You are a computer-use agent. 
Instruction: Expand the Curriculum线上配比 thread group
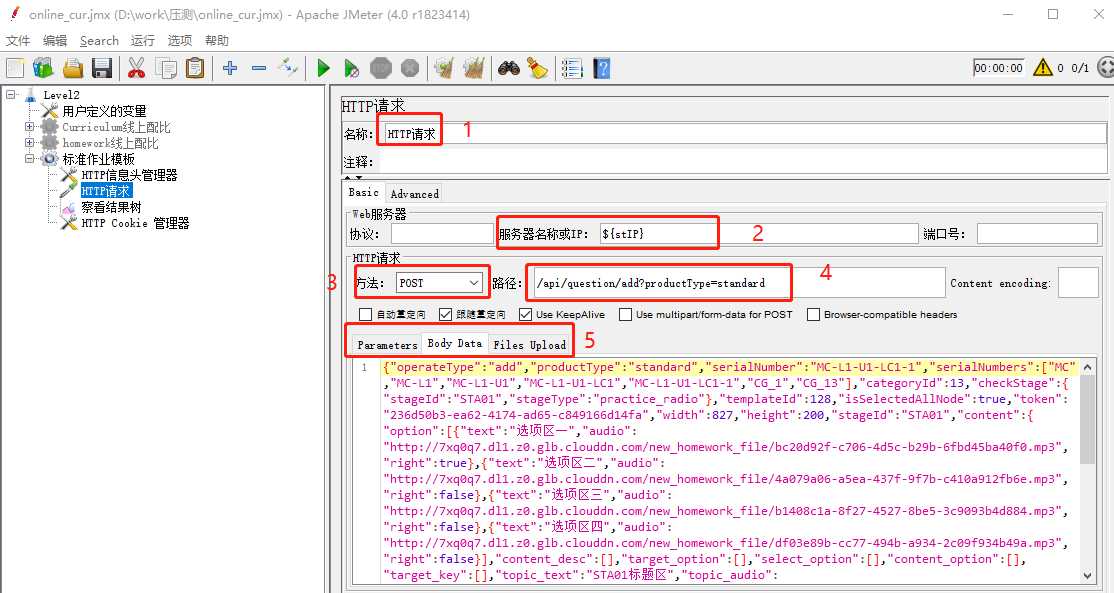point(29,127)
